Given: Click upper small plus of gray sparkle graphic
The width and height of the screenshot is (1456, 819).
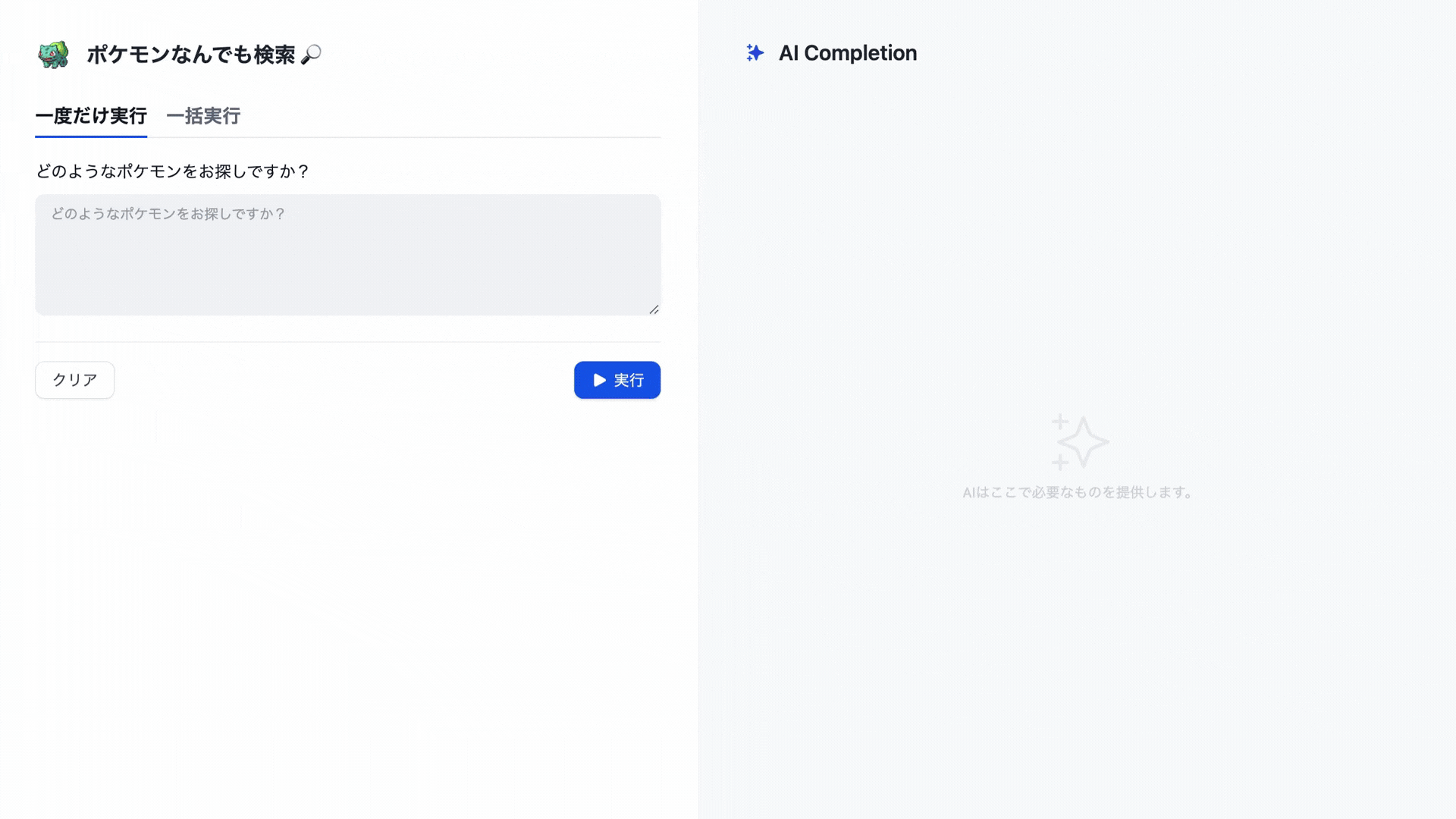Looking at the screenshot, I should click(x=1059, y=422).
